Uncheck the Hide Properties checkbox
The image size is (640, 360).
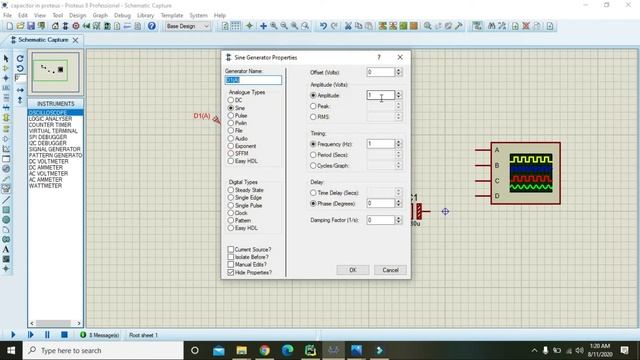coord(231,272)
